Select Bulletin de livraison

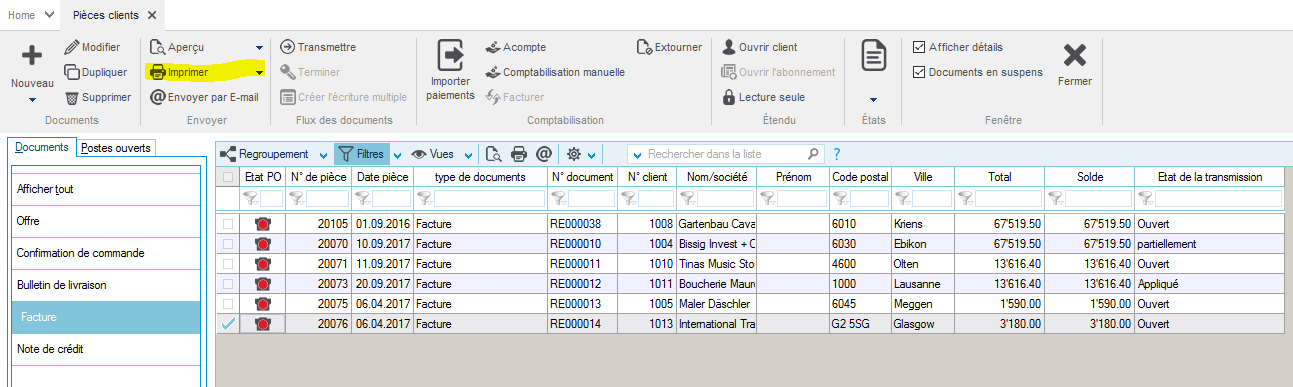pos(105,285)
